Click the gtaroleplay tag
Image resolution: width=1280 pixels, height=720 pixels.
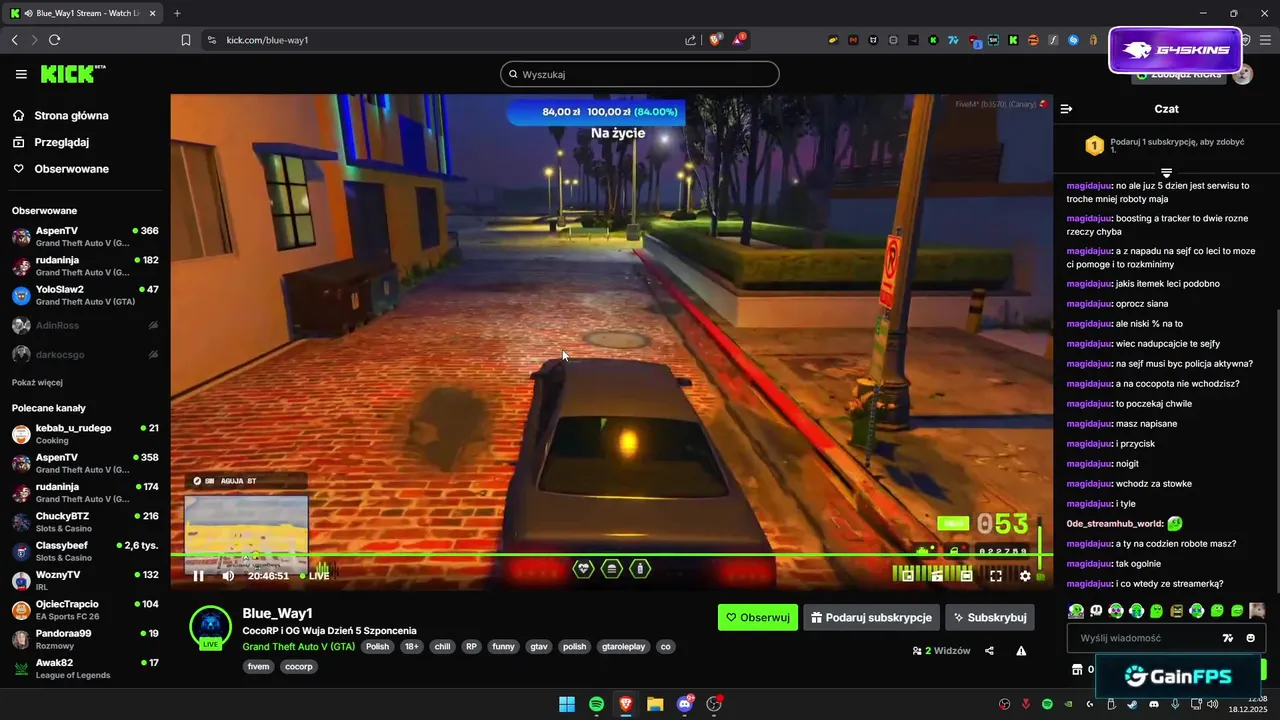tap(624, 647)
